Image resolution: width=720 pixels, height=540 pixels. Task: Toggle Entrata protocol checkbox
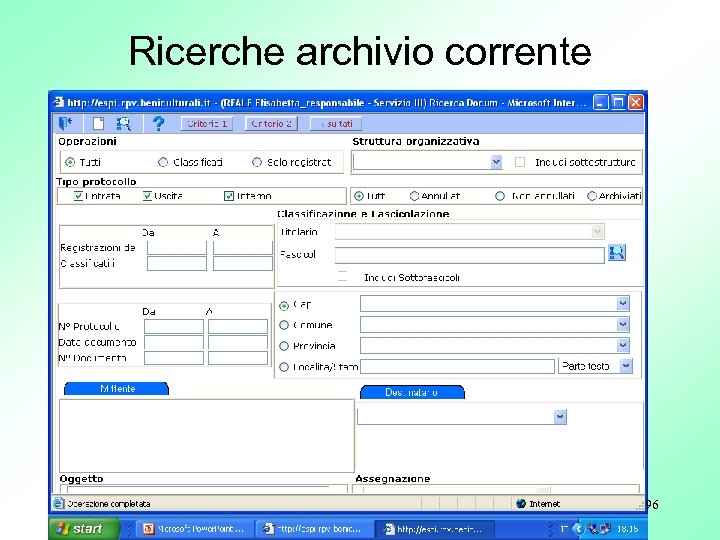point(79,196)
